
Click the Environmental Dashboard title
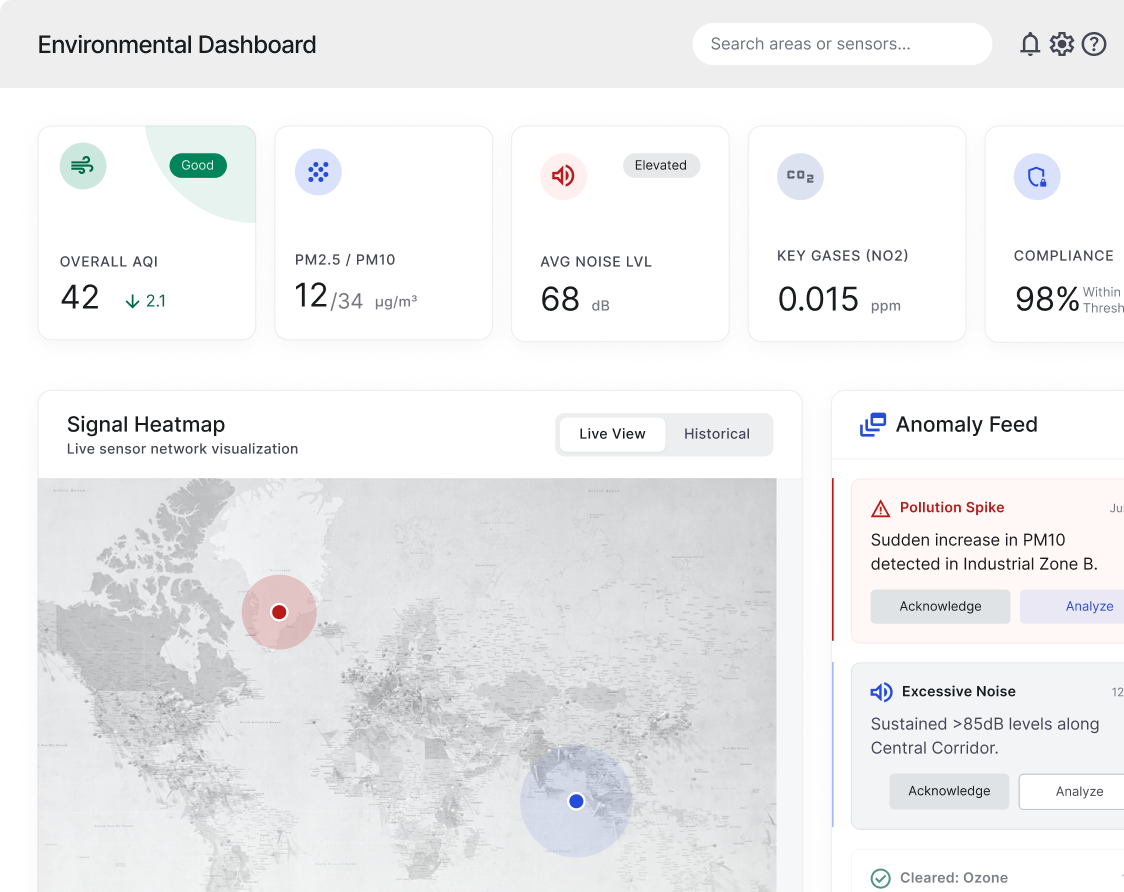click(177, 44)
